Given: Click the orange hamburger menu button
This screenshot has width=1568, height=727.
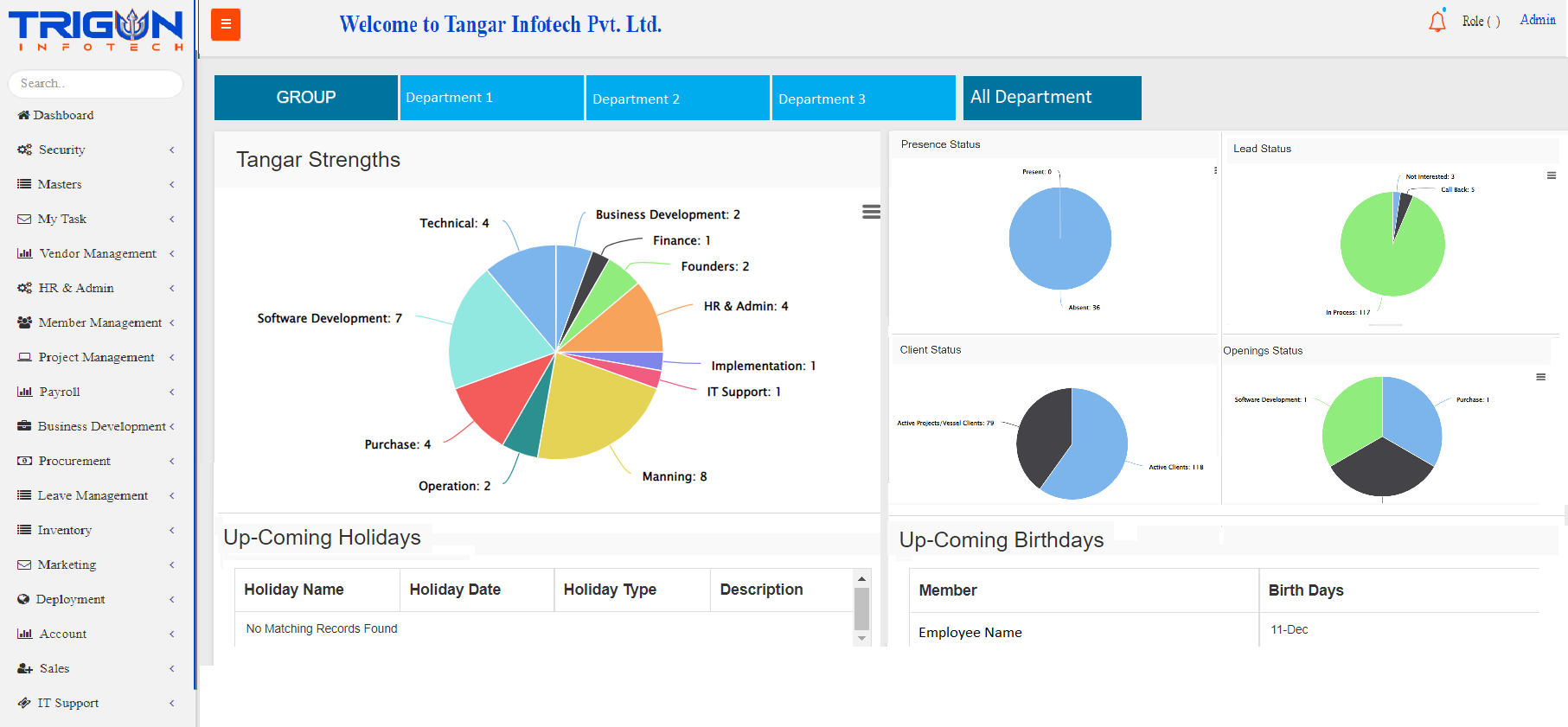Looking at the screenshot, I should click(x=226, y=25).
